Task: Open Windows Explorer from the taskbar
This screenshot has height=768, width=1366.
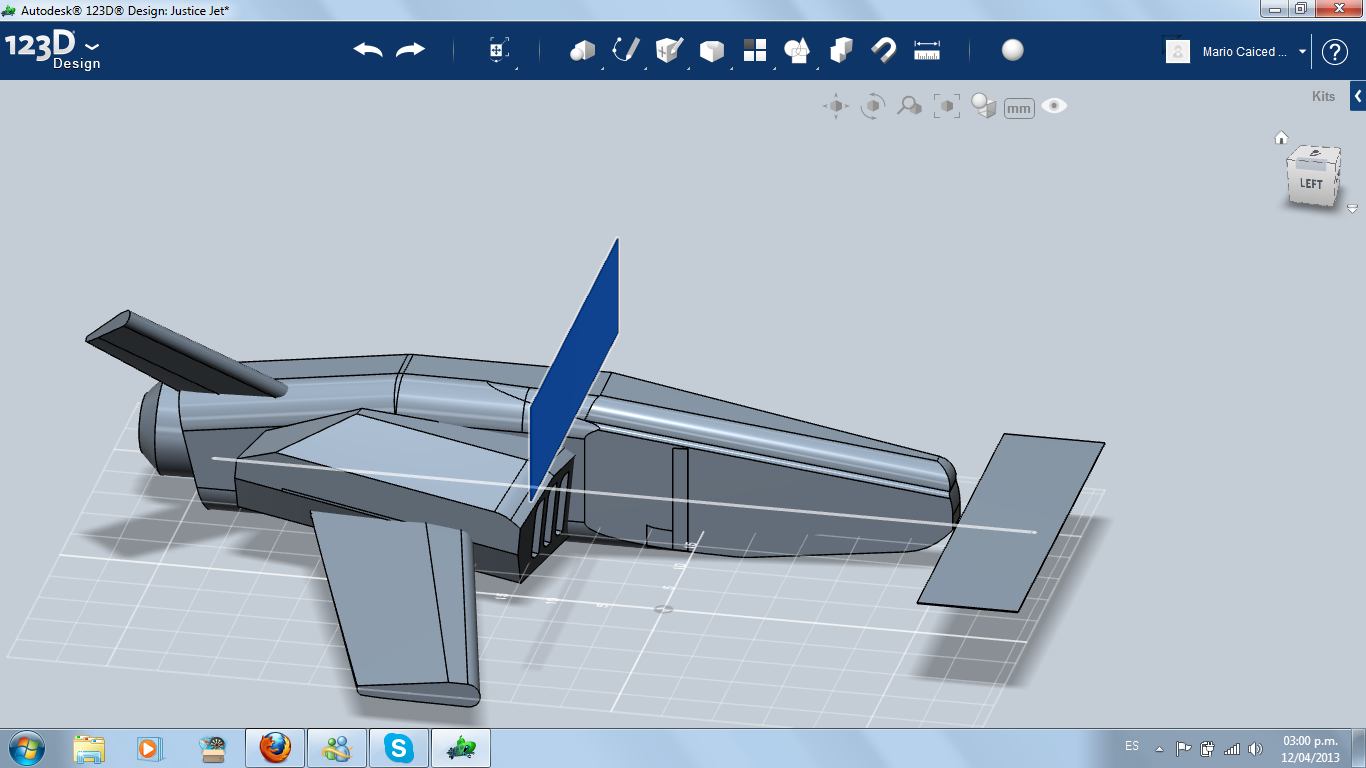Action: tap(89, 748)
